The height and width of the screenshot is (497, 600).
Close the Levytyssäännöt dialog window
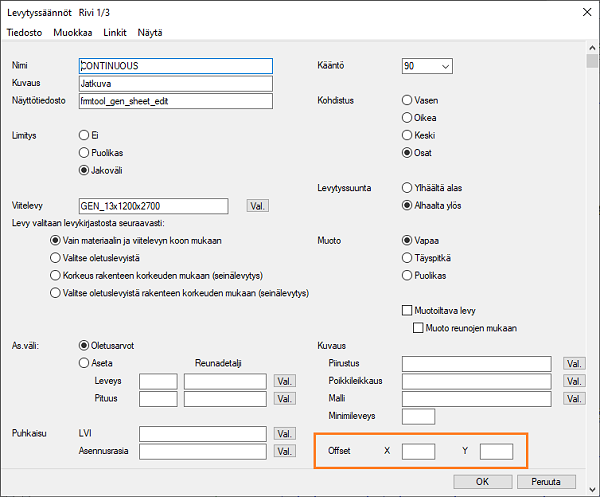[577, 12]
